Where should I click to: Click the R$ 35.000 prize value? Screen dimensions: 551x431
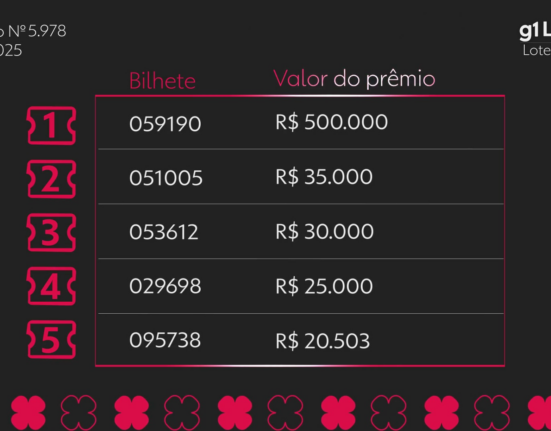coord(324,177)
